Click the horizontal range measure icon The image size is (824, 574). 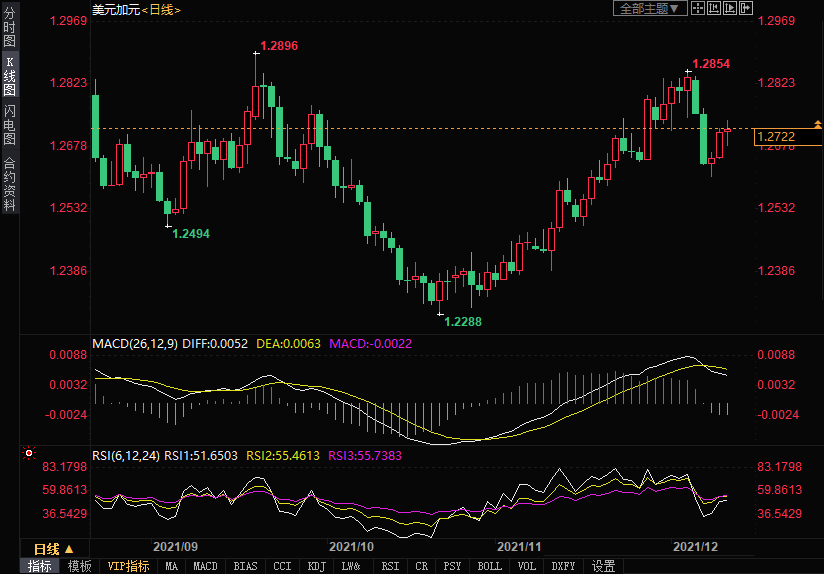pyautogui.click(x=713, y=8)
